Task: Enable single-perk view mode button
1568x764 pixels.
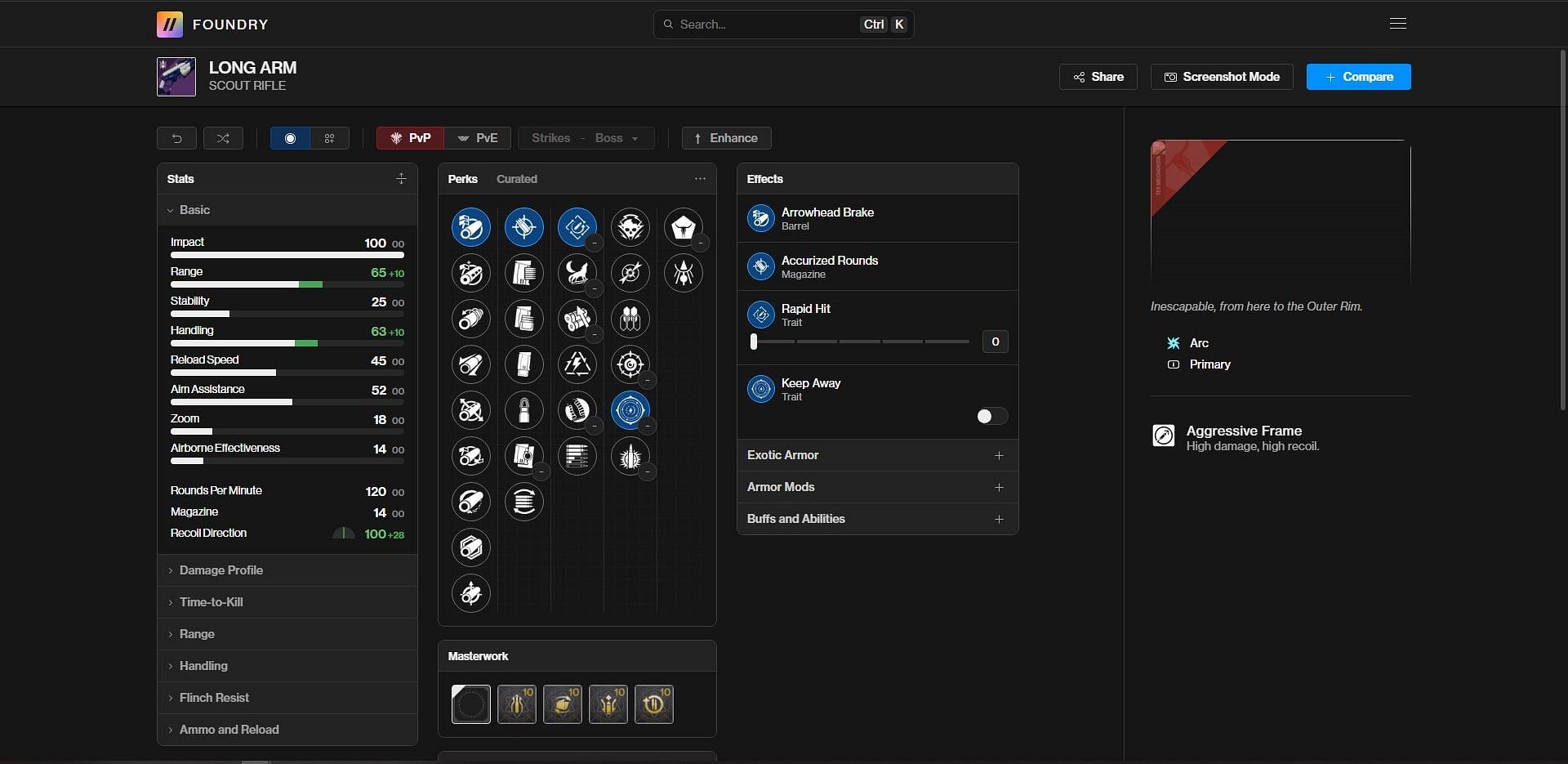Action: tap(290, 138)
